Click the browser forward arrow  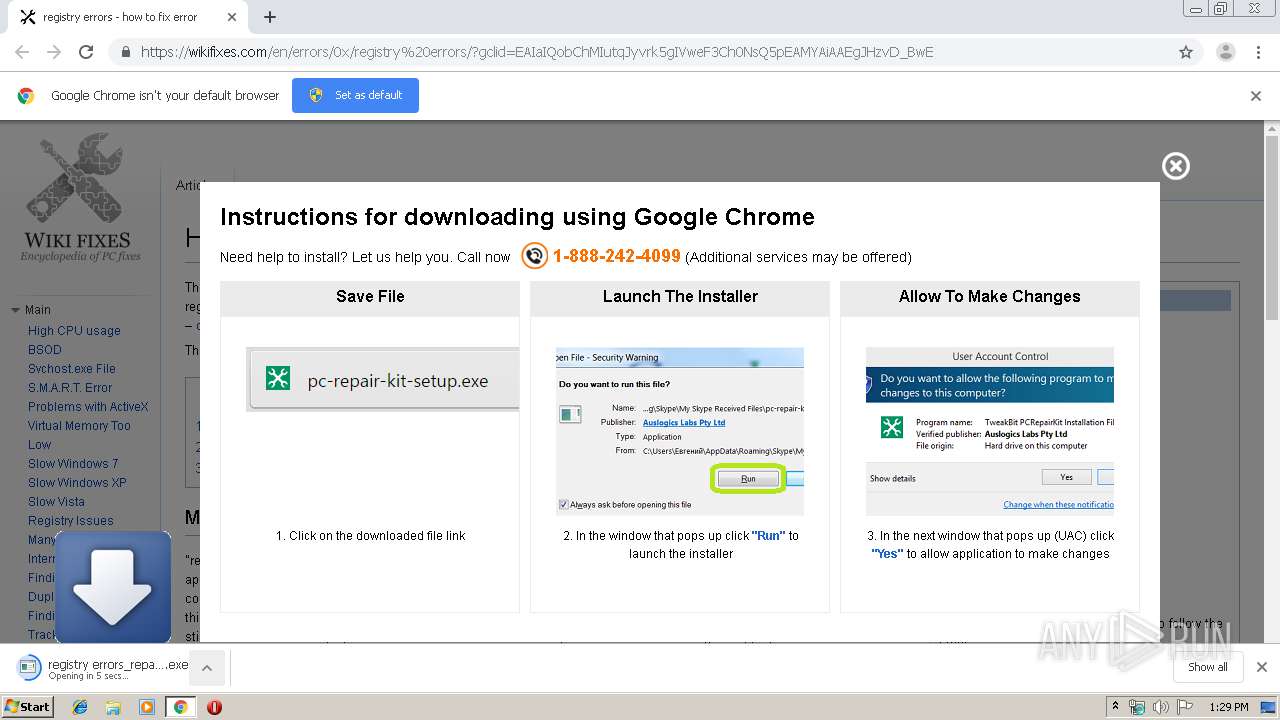point(54,52)
